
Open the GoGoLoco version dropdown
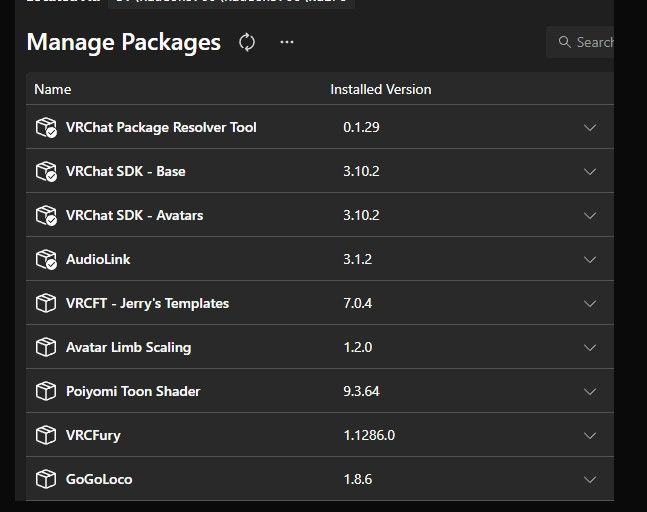pos(590,479)
